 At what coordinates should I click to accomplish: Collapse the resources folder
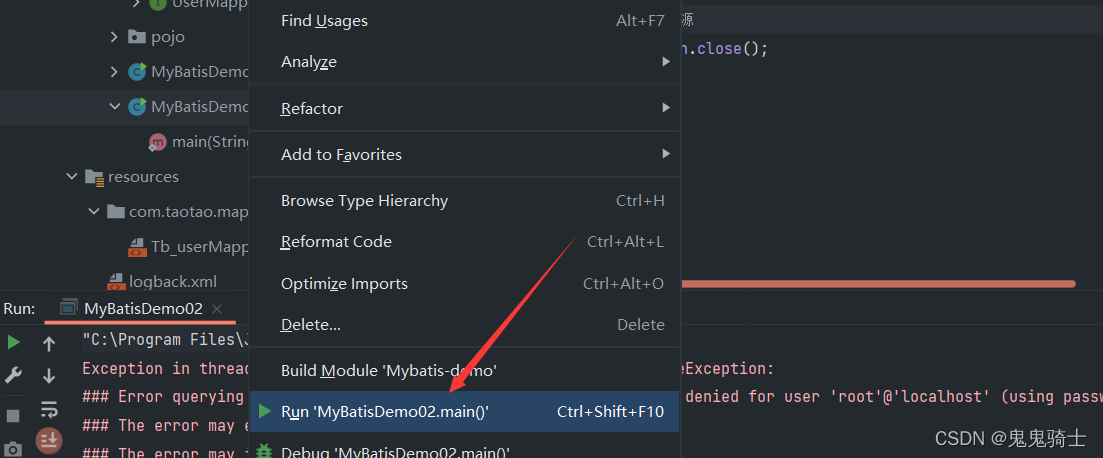pos(72,177)
